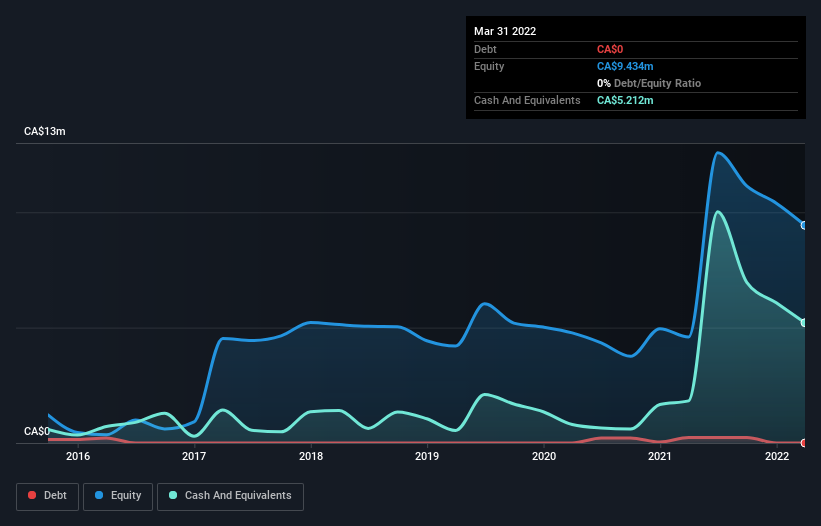This screenshot has width=821, height=526.
Task: Click the CA$13m y-axis label
Action: point(45,131)
